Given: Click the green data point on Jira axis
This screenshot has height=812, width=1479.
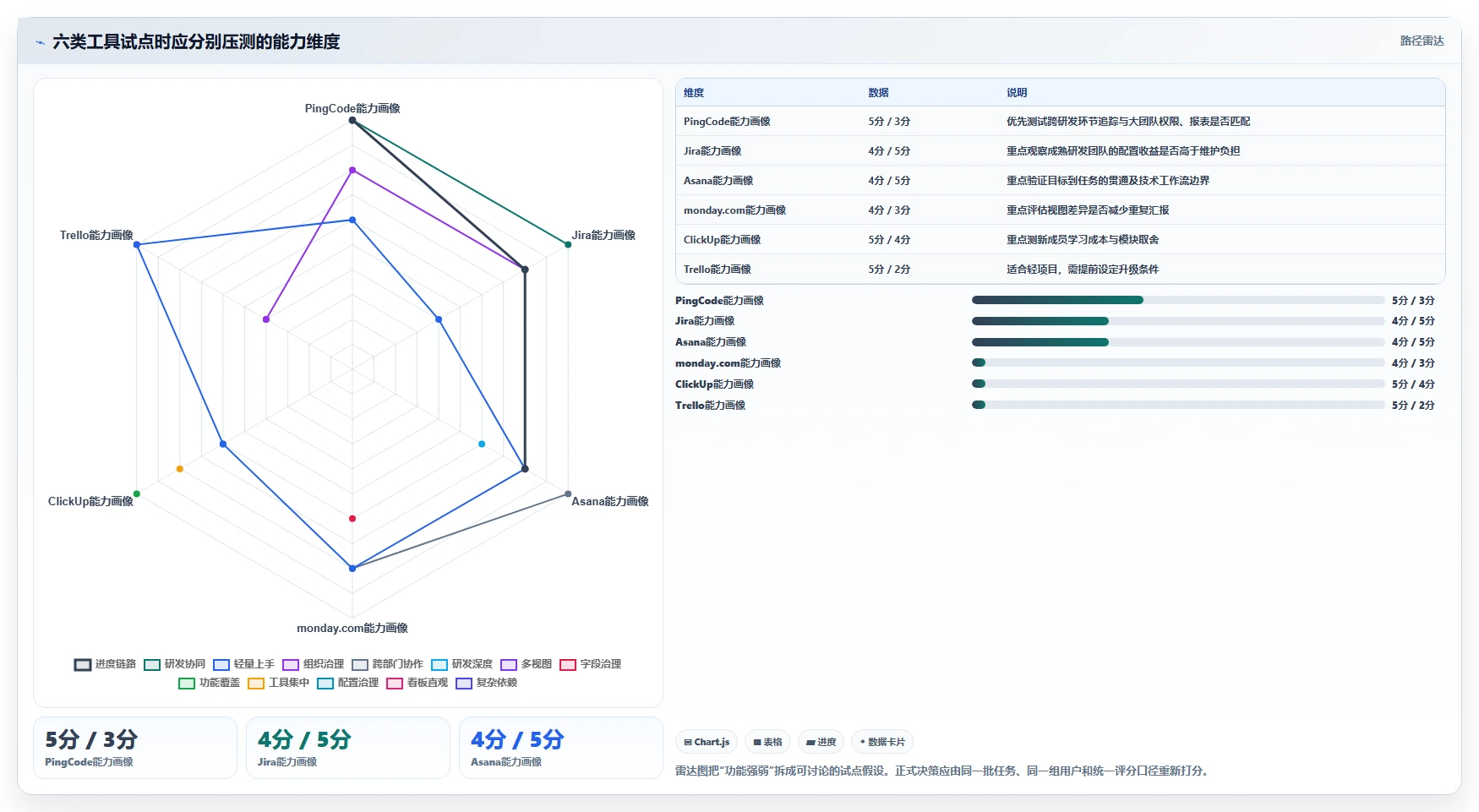Looking at the screenshot, I should pos(568,245).
